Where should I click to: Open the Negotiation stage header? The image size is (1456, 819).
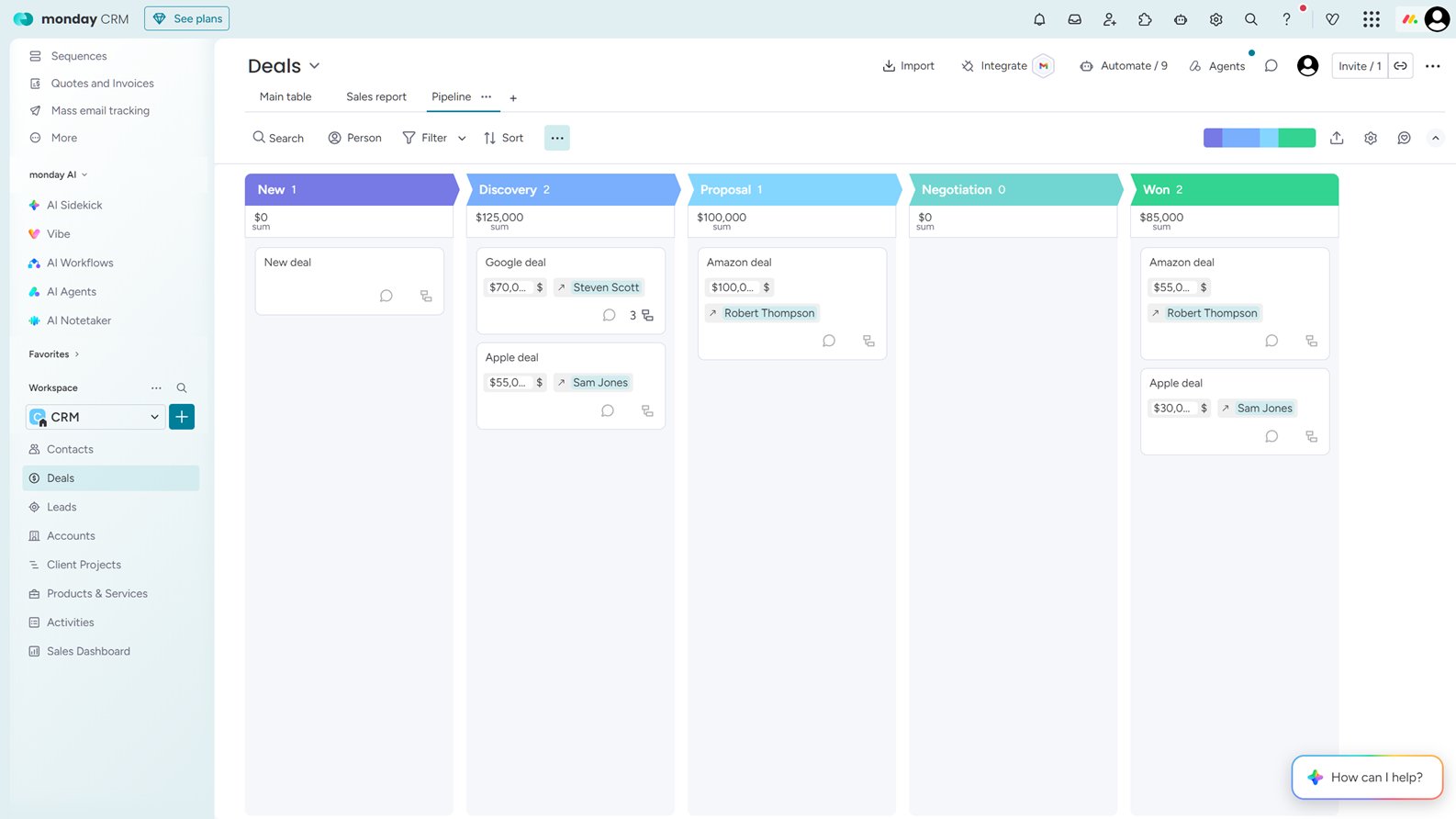(x=1015, y=190)
